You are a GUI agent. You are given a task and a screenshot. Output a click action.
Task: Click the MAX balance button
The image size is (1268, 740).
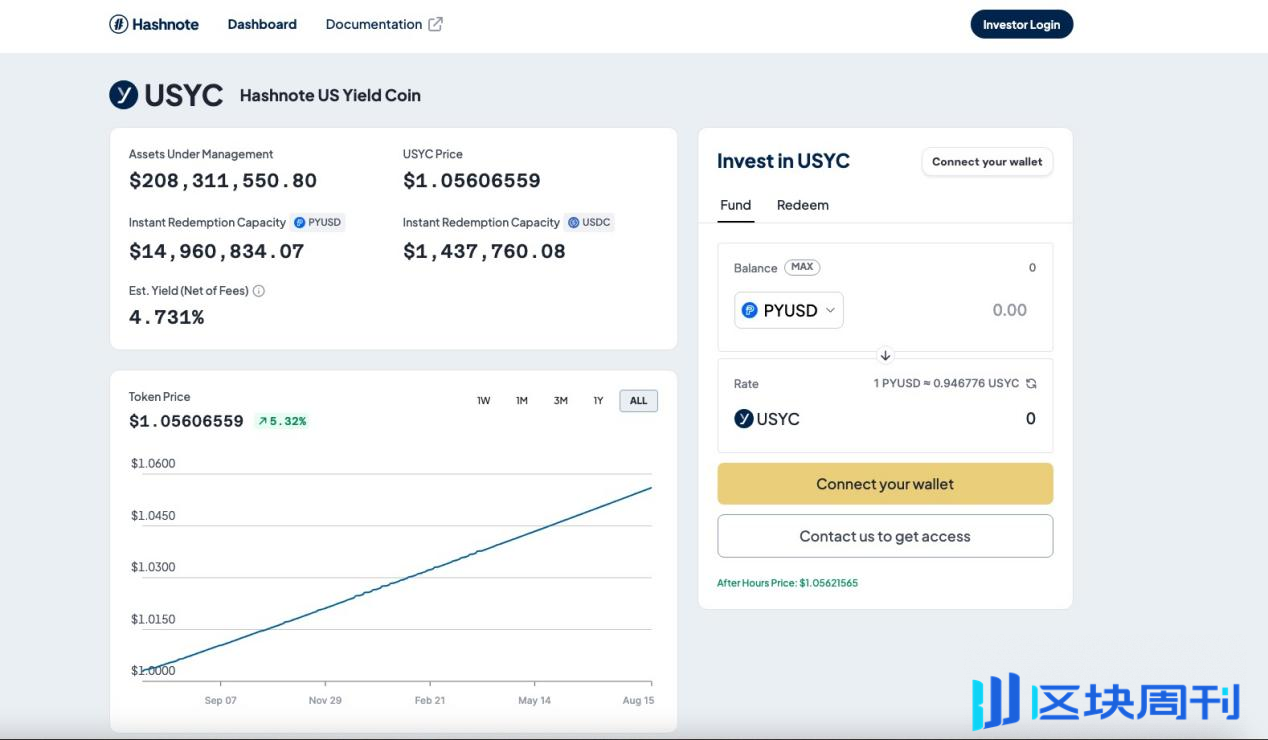point(802,267)
